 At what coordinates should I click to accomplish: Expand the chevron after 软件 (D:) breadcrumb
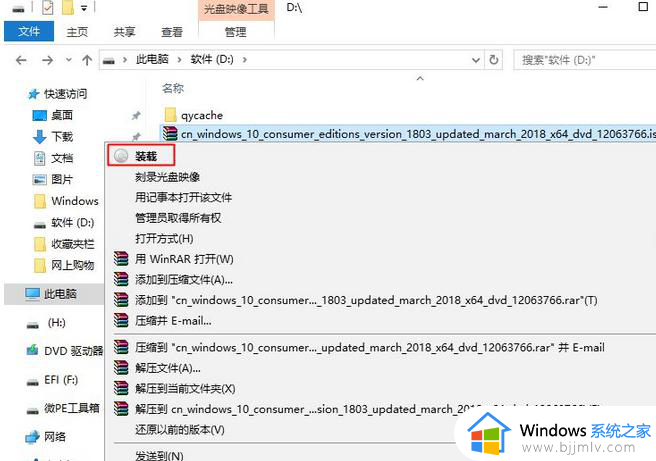pyautogui.click(x=245, y=60)
